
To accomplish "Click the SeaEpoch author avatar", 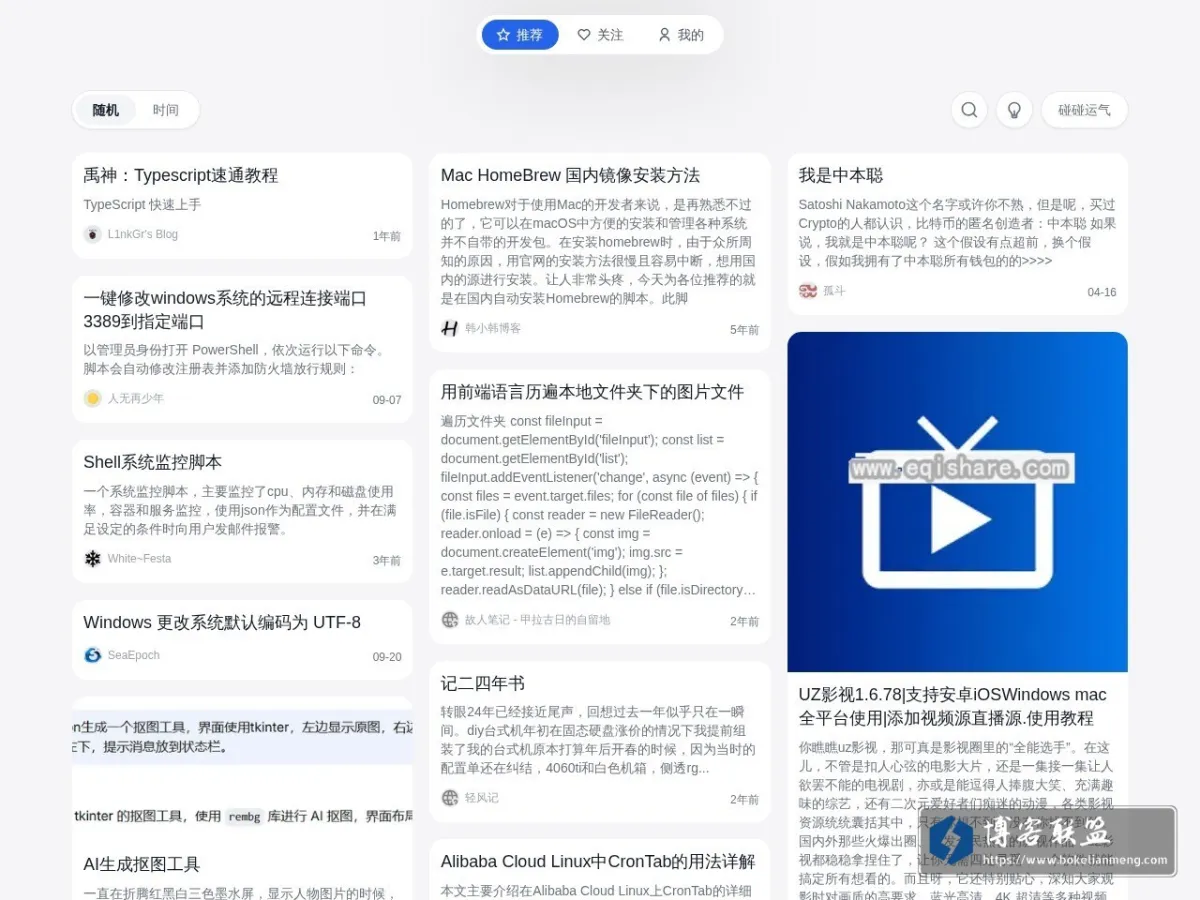I will [x=92, y=655].
